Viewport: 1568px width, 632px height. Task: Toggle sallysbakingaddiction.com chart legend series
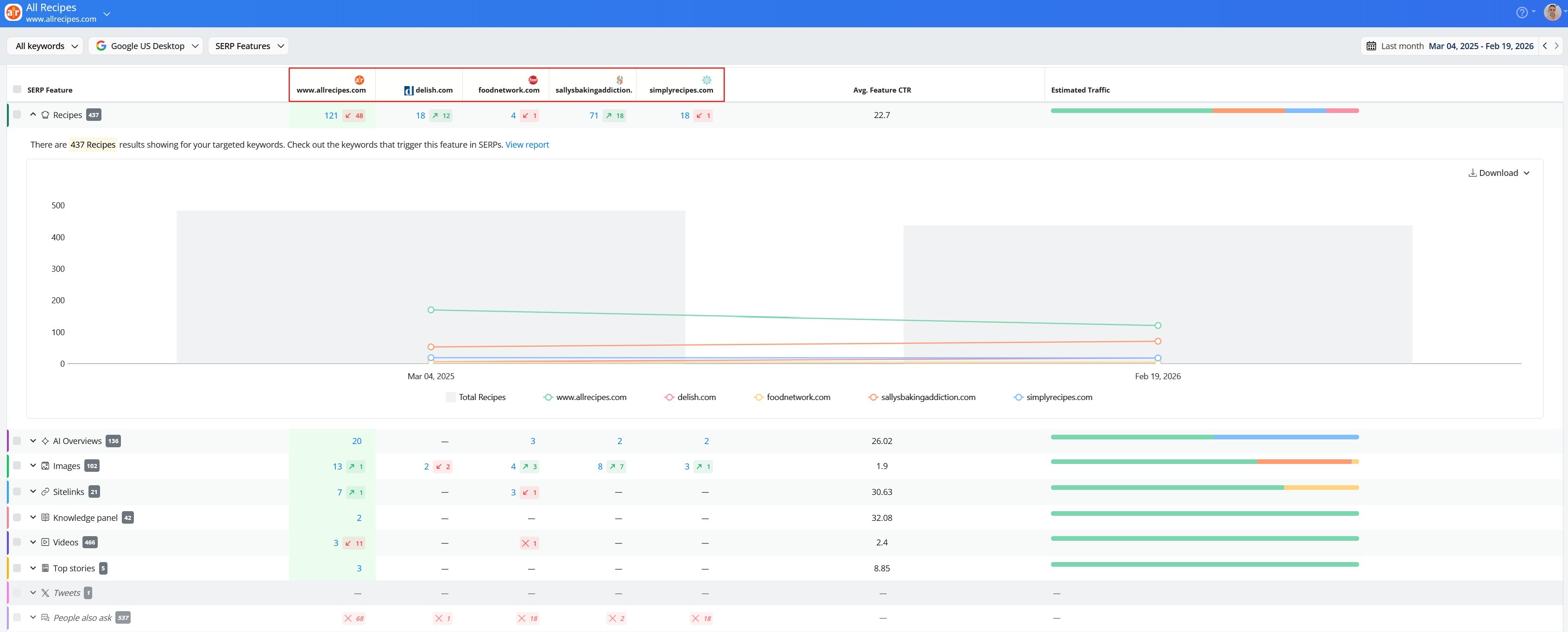point(921,397)
